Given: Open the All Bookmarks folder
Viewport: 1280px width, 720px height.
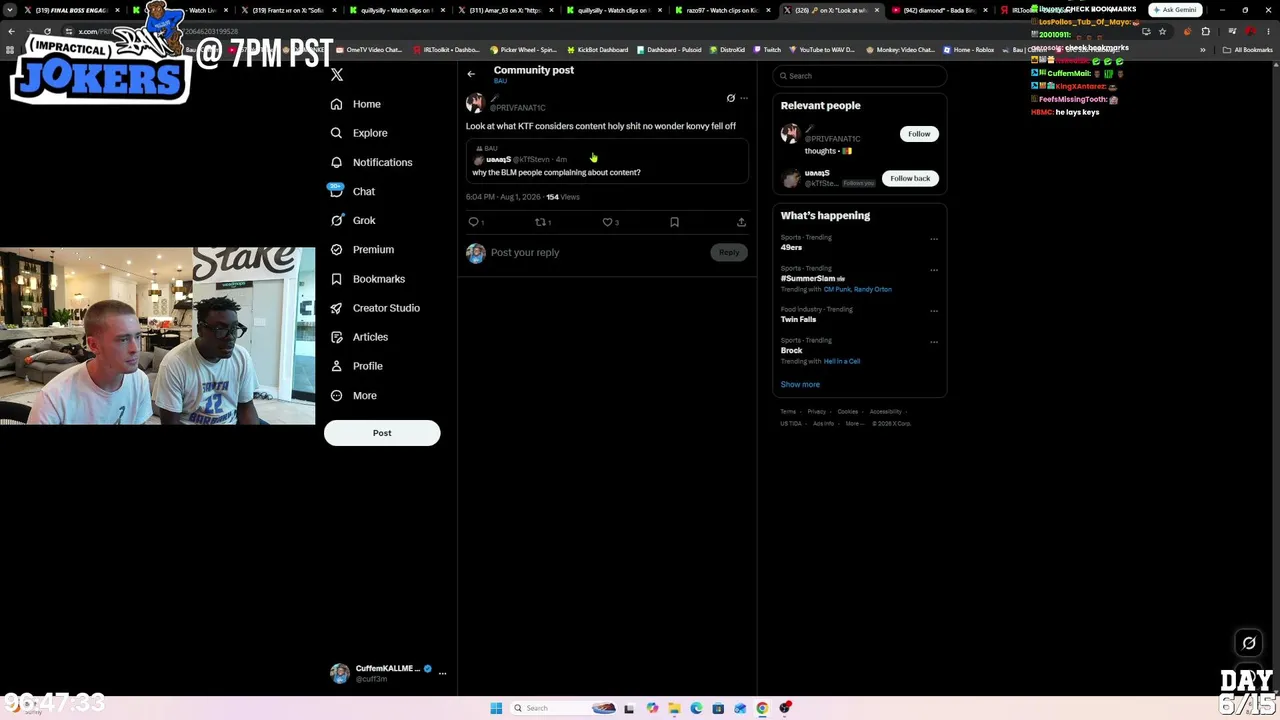Looking at the screenshot, I should click(x=1247, y=49).
